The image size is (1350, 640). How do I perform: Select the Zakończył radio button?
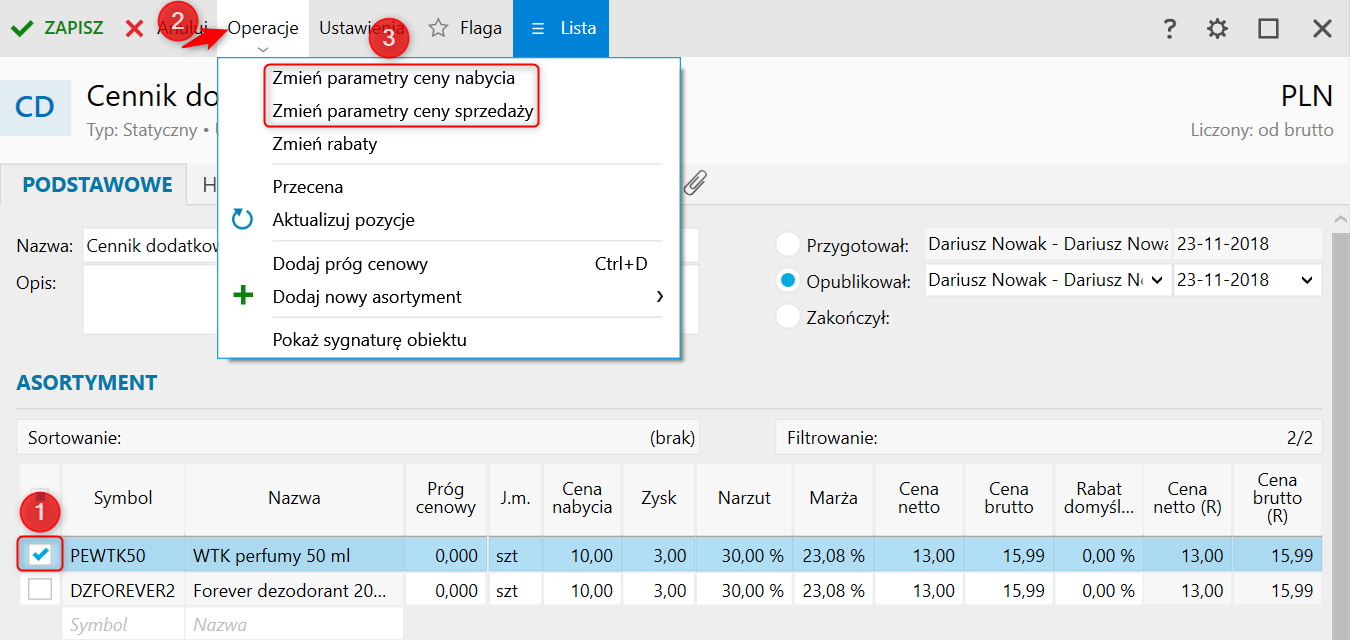point(789,318)
